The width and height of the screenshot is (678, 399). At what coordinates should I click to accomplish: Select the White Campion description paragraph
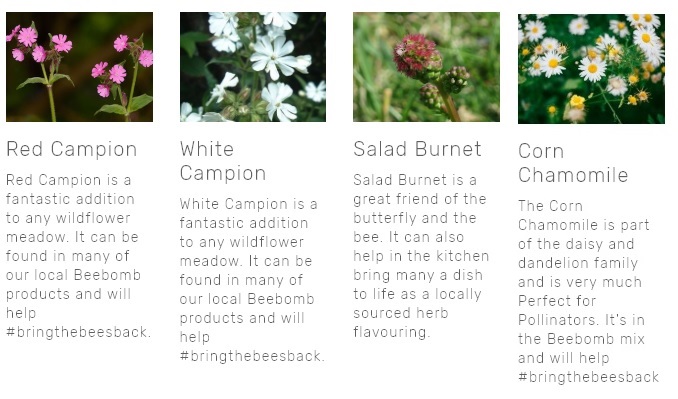coord(252,280)
